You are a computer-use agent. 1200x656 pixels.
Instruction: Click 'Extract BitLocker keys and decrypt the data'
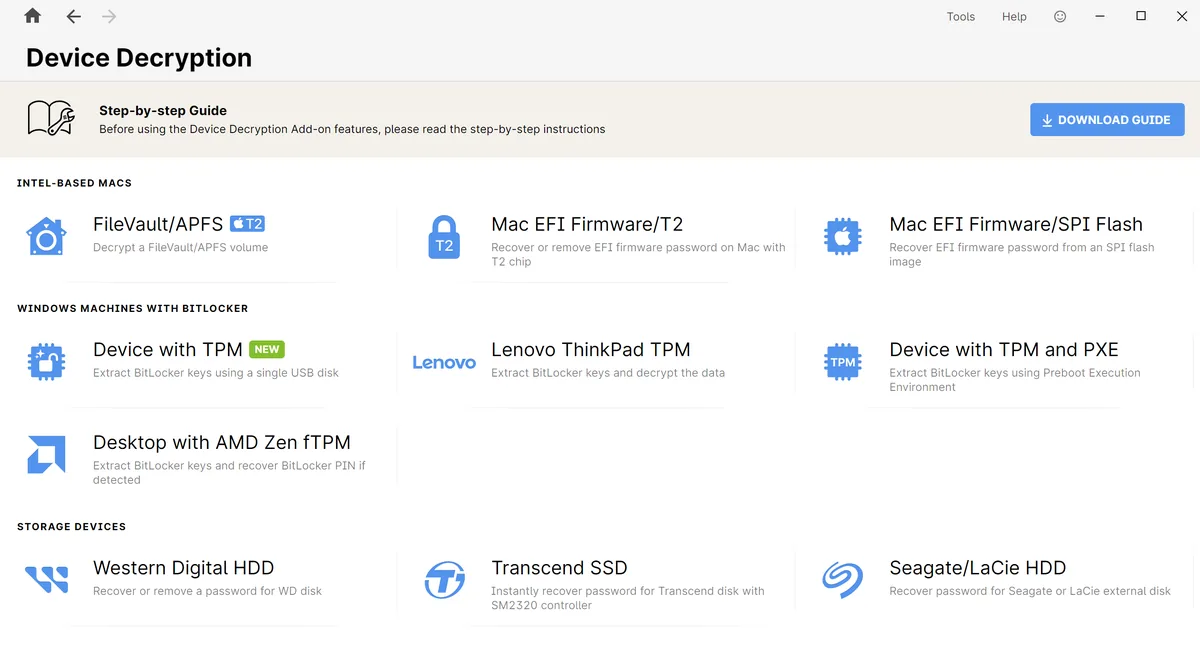tap(608, 373)
